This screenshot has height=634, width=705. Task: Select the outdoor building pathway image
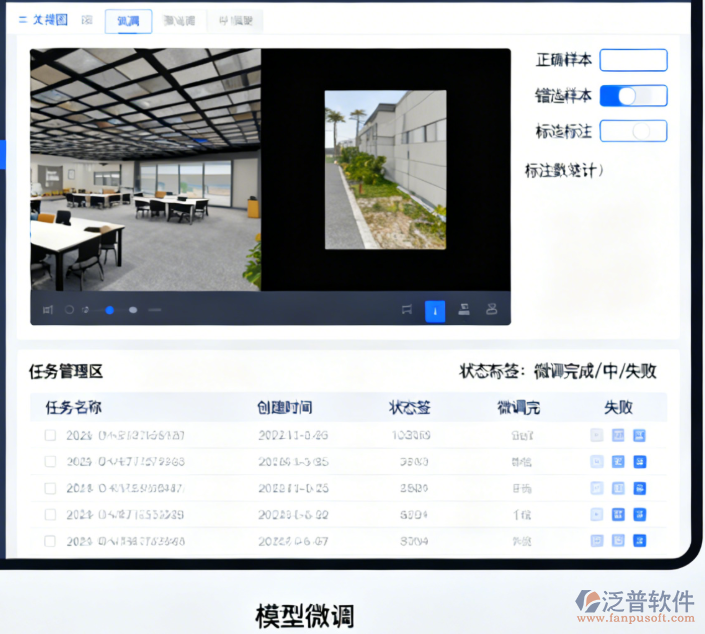tap(385, 170)
